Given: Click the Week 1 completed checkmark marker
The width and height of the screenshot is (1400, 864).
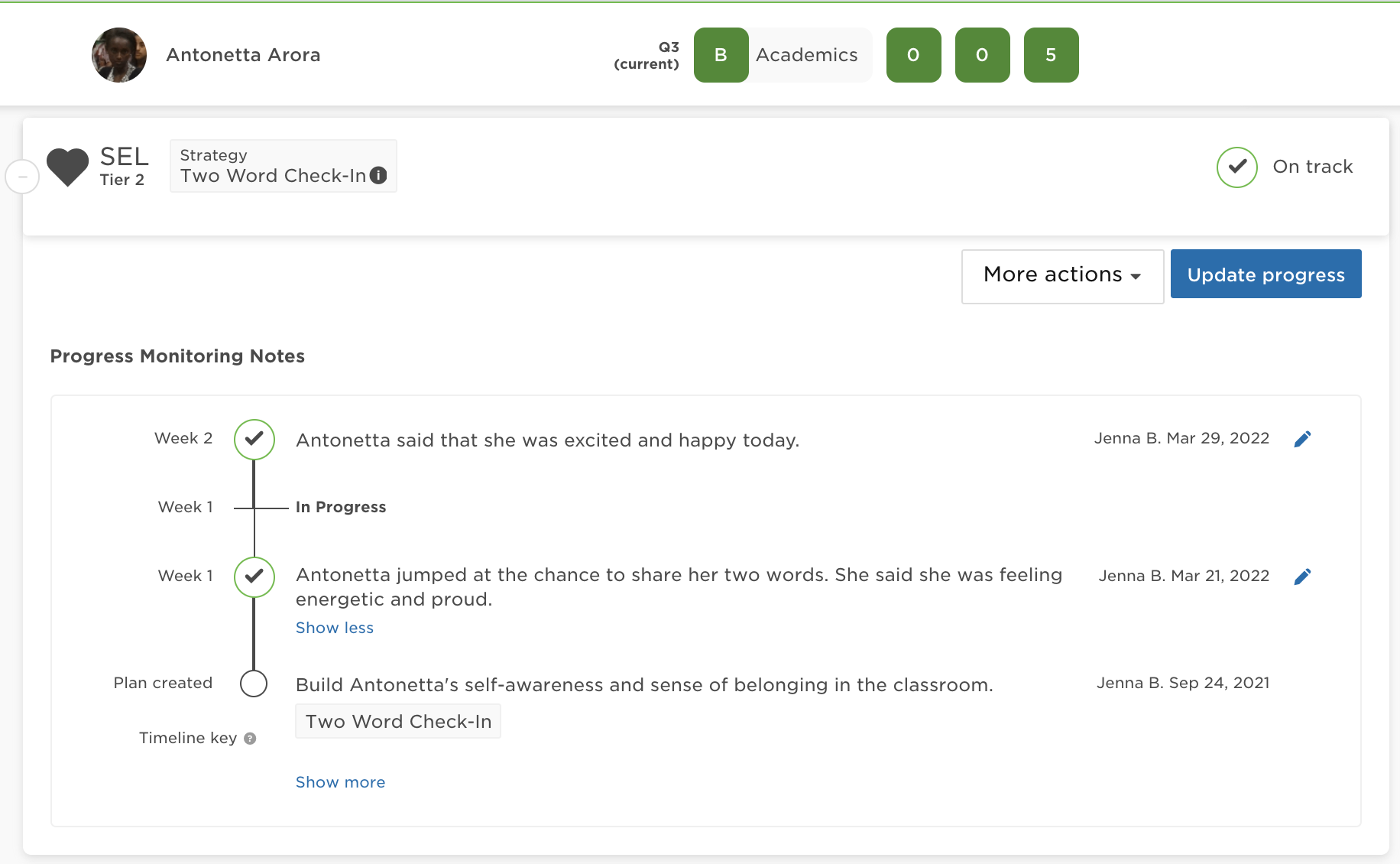Looking at the screenshot, I should pos(254,577).
